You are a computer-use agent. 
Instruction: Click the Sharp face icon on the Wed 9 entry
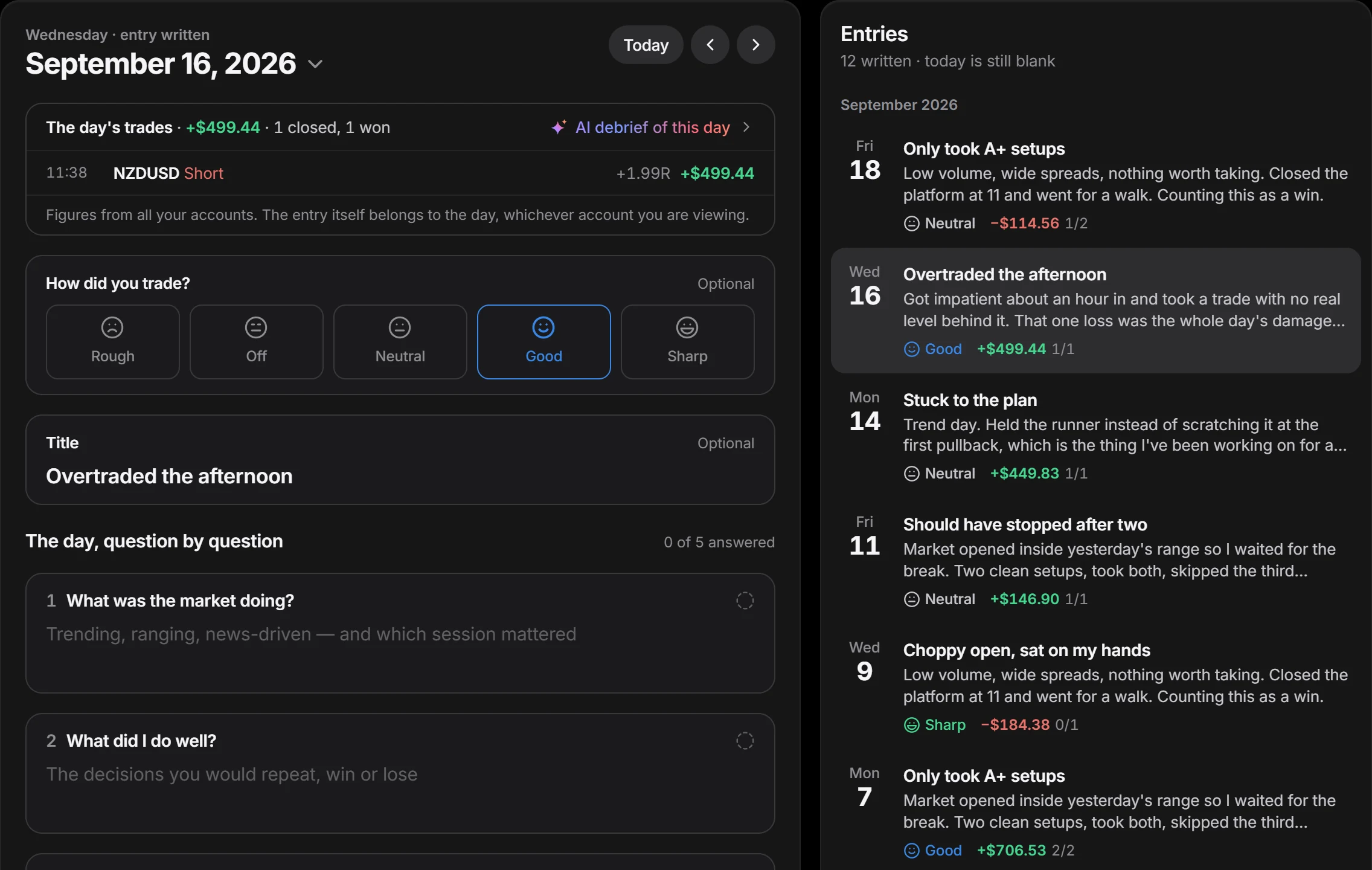(x=911, y=725)
